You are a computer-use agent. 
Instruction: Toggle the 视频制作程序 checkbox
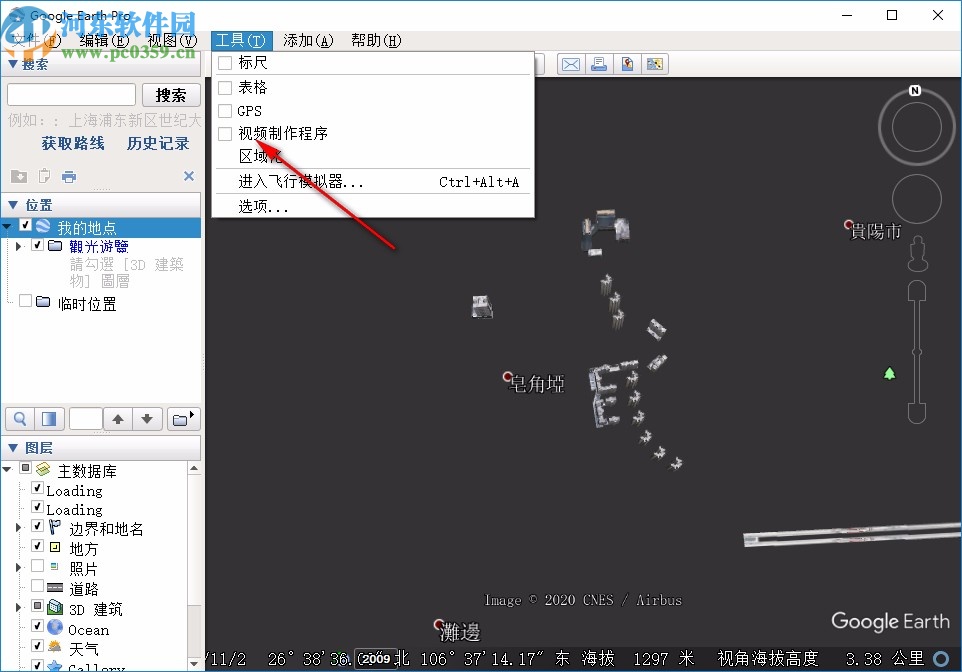coord(225,134)
